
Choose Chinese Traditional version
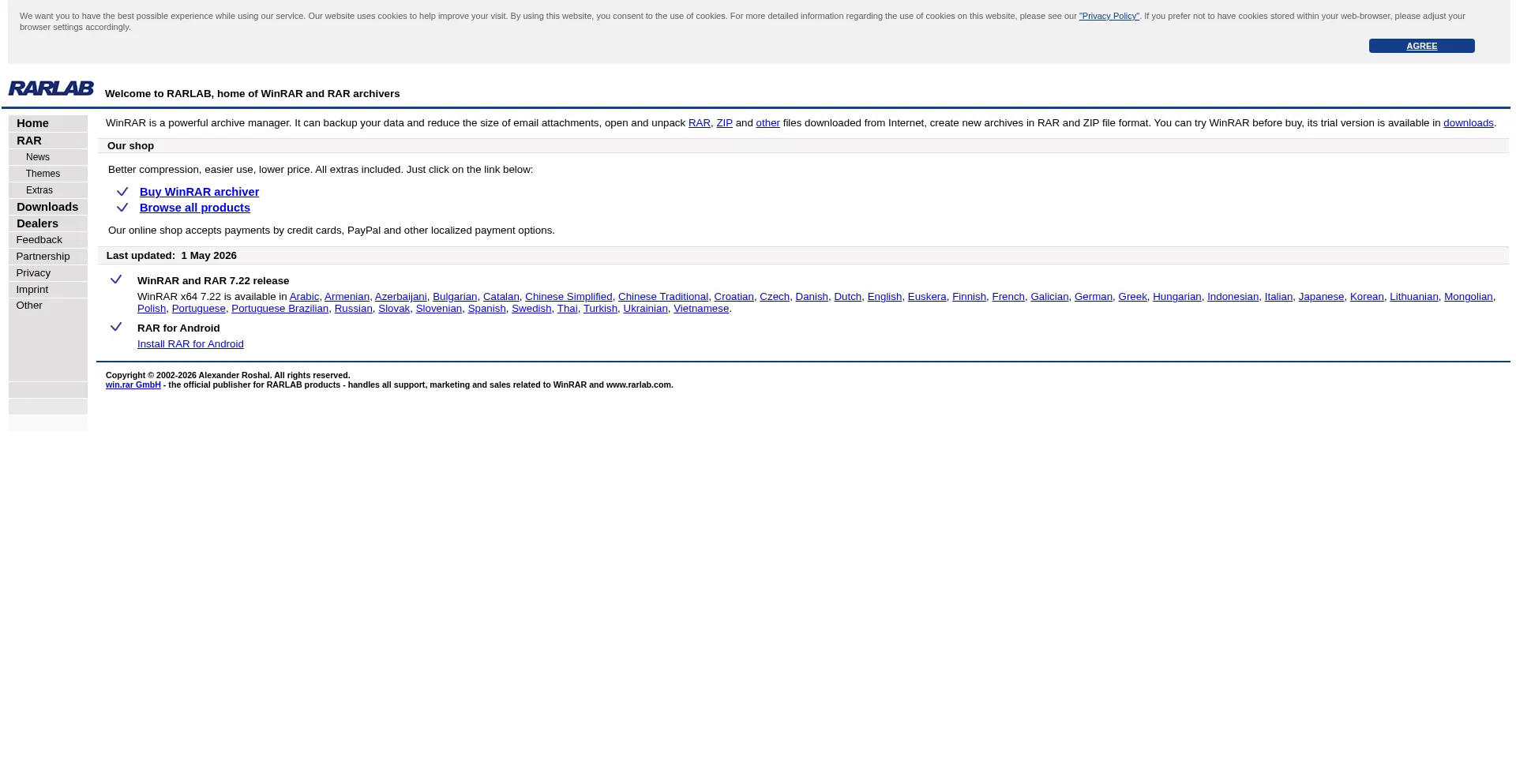pos(663,297)
